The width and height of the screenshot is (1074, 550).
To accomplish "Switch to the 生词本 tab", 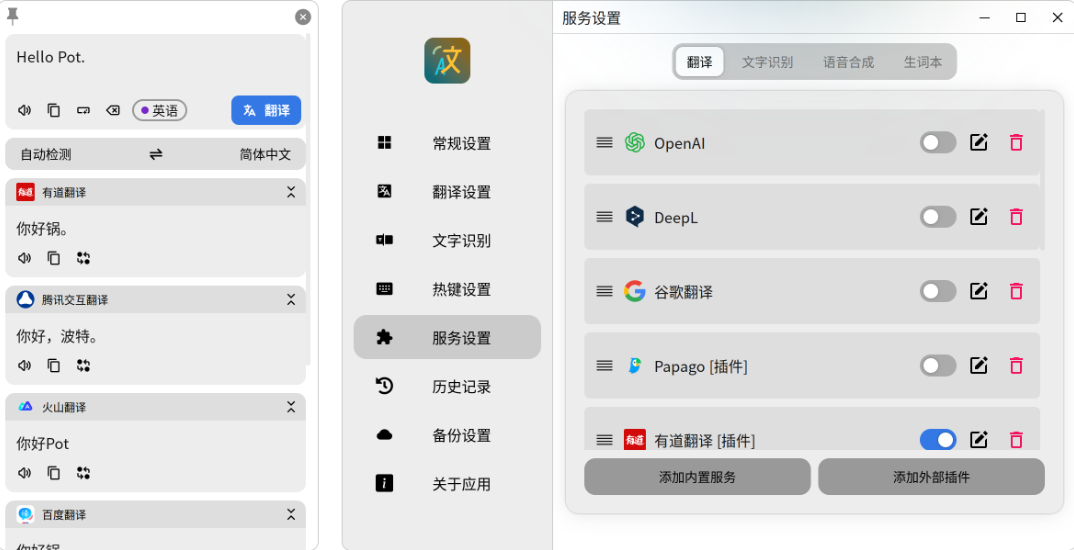I will [x=923, y=62].
